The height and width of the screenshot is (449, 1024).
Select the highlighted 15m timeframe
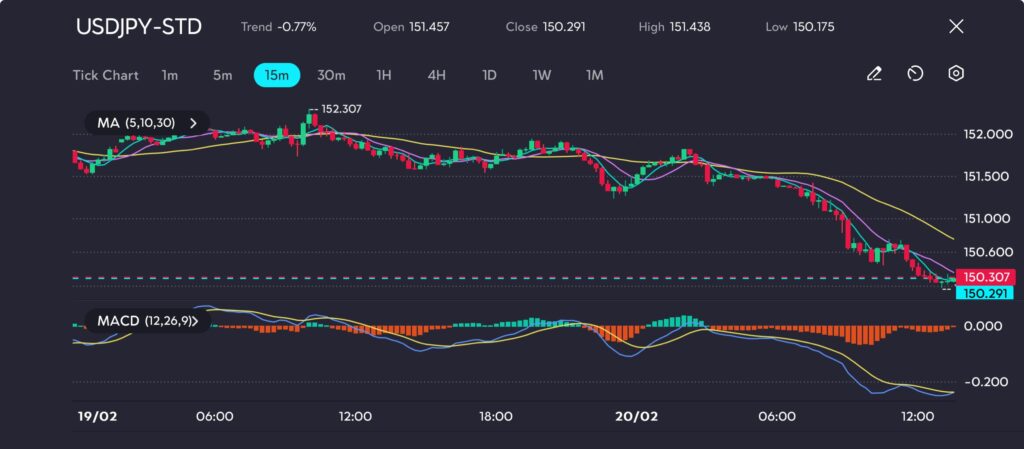coord(277,75)
